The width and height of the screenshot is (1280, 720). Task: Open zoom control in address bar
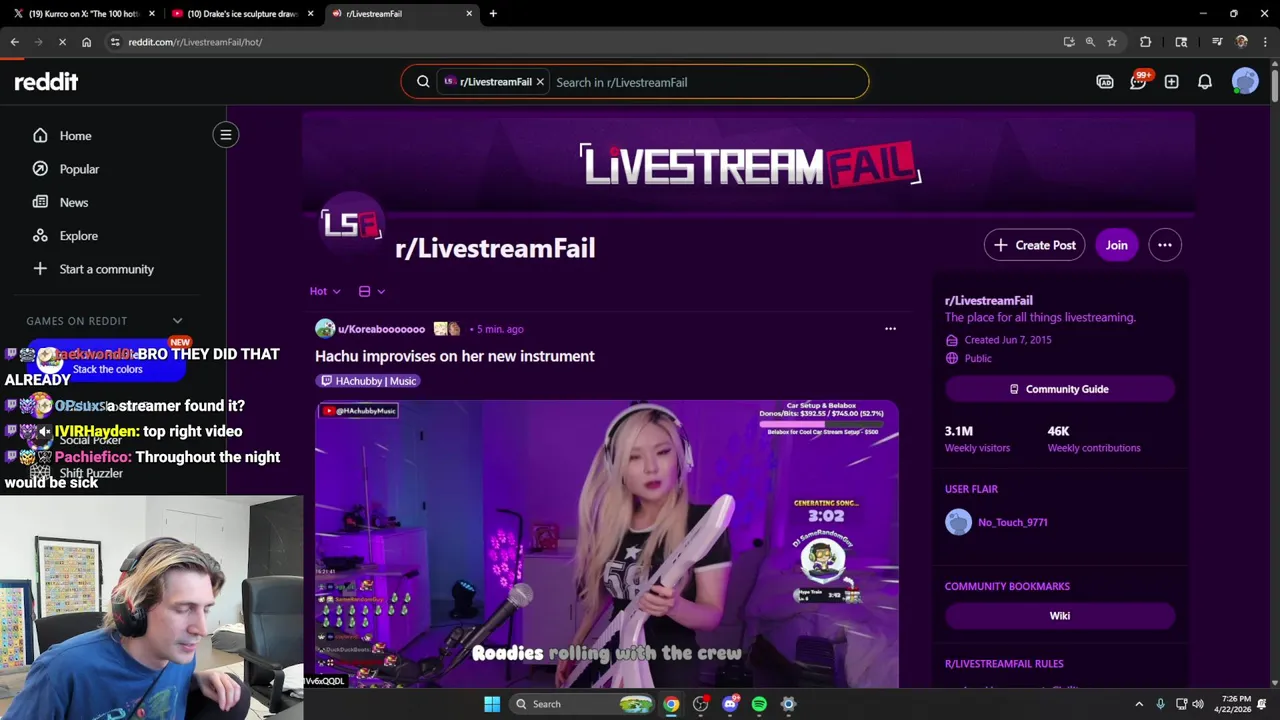click(1090, 42)
